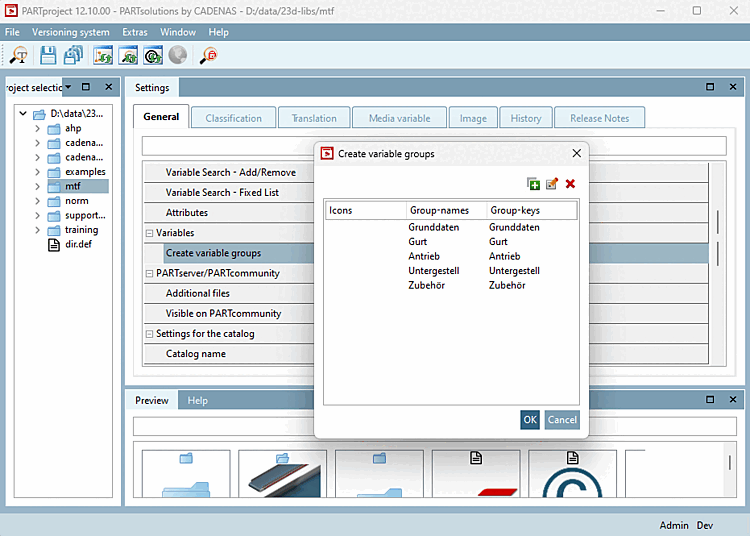
Task: Select the dir.def file in the tree
Action: 78,244
